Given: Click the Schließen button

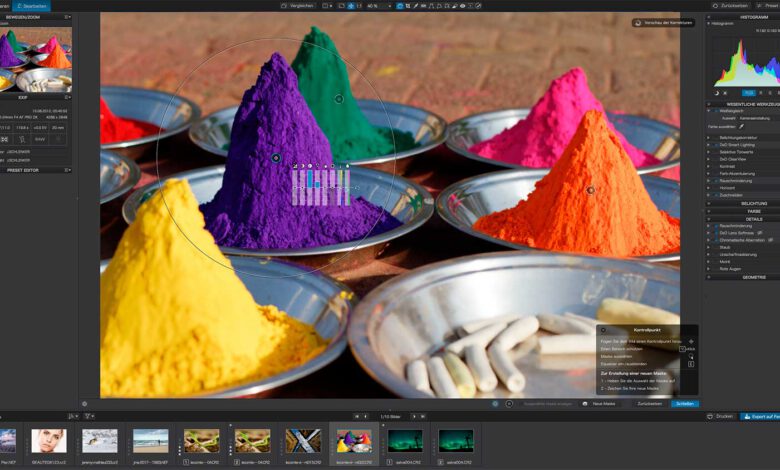Looking at the screenshot, I should pos(685,403).
